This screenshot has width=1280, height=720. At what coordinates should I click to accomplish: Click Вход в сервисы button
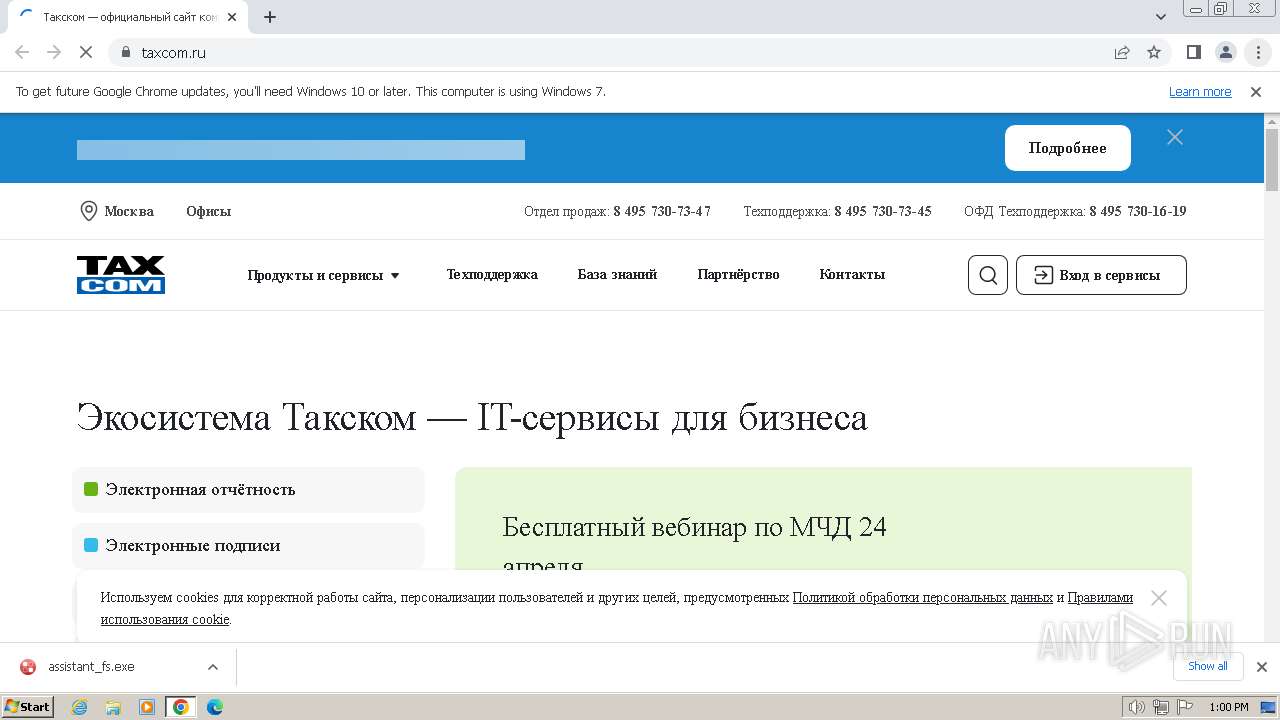tap(1101, 275)
